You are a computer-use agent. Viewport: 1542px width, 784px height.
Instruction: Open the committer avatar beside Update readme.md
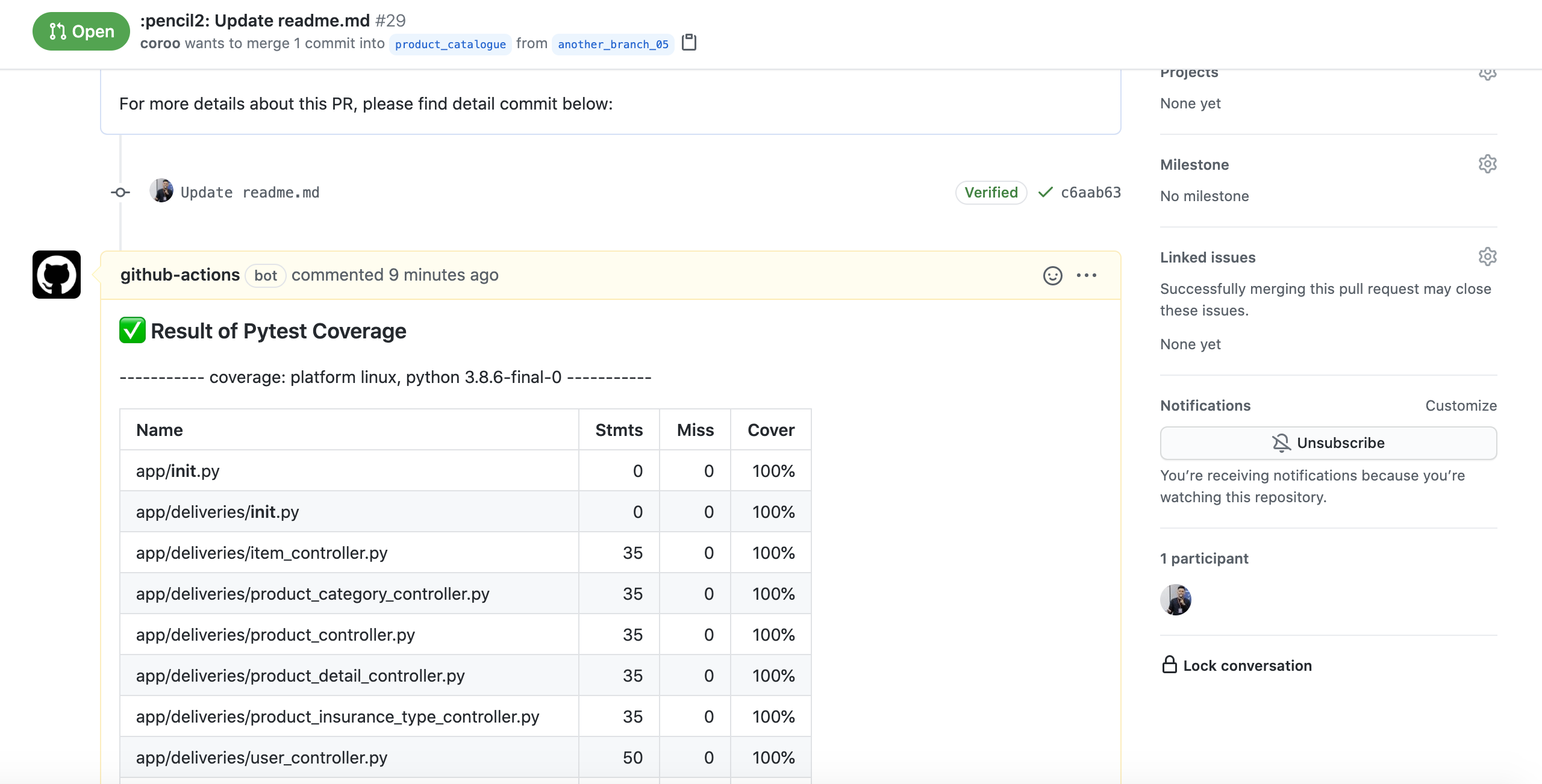tap(161, 191)
